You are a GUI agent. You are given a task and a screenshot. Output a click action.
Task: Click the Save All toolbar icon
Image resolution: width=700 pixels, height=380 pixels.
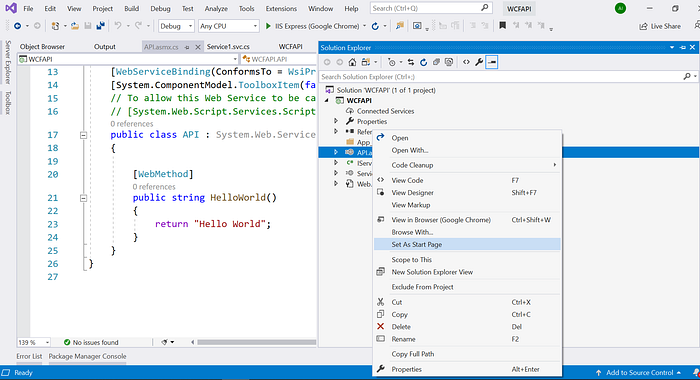pos(100,26)
